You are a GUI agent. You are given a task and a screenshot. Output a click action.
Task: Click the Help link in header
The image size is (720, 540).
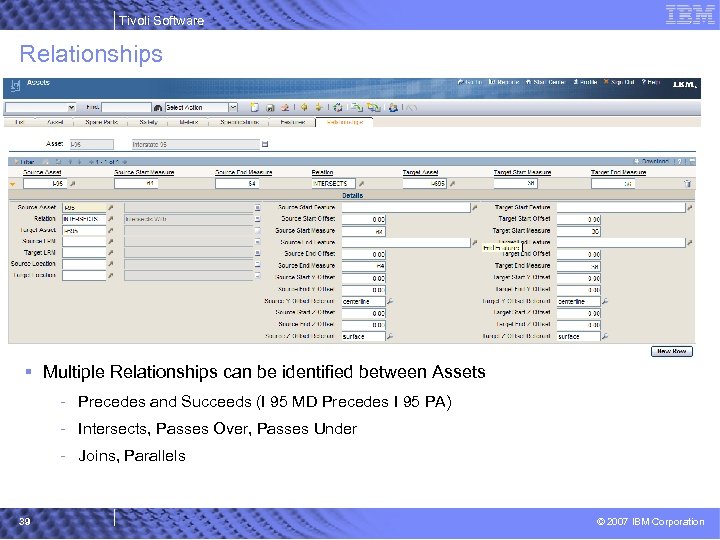(651, 82)
